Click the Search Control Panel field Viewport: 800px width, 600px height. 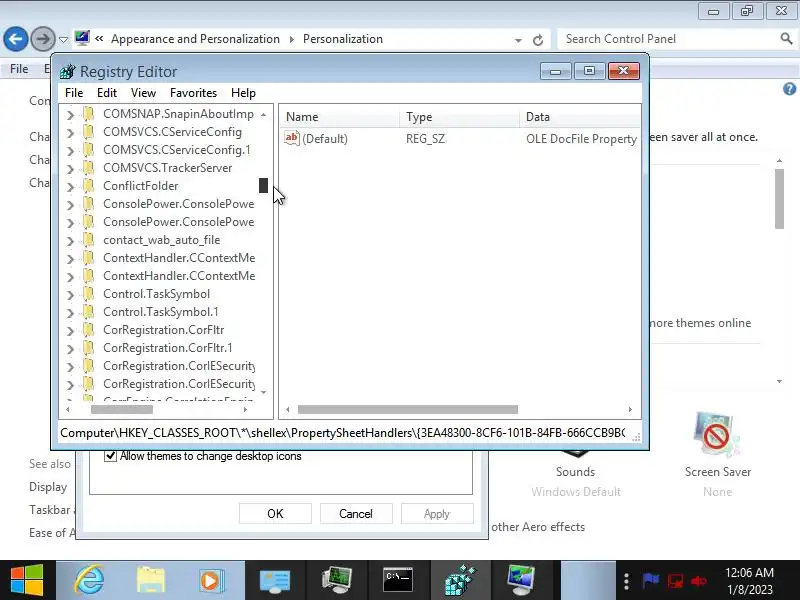point(669,39)
